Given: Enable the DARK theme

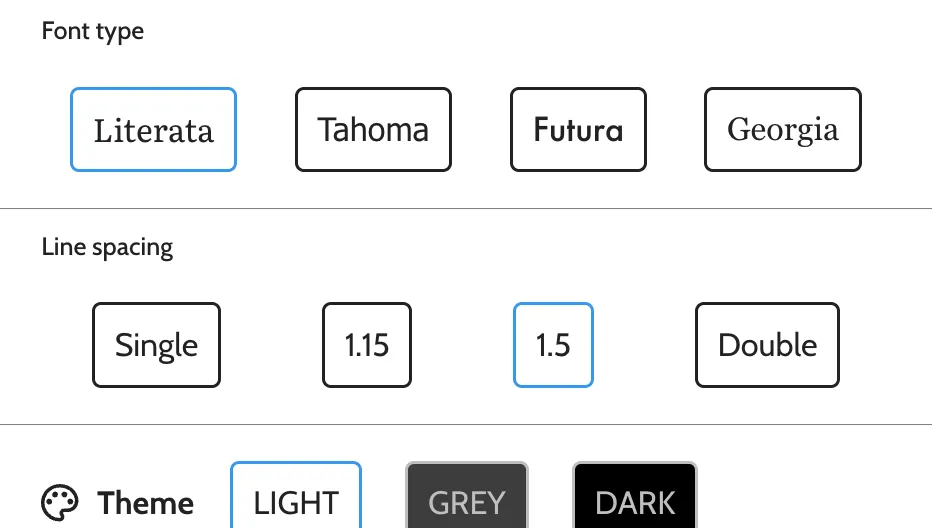Looking at the screenshot, I should [635, 500].
